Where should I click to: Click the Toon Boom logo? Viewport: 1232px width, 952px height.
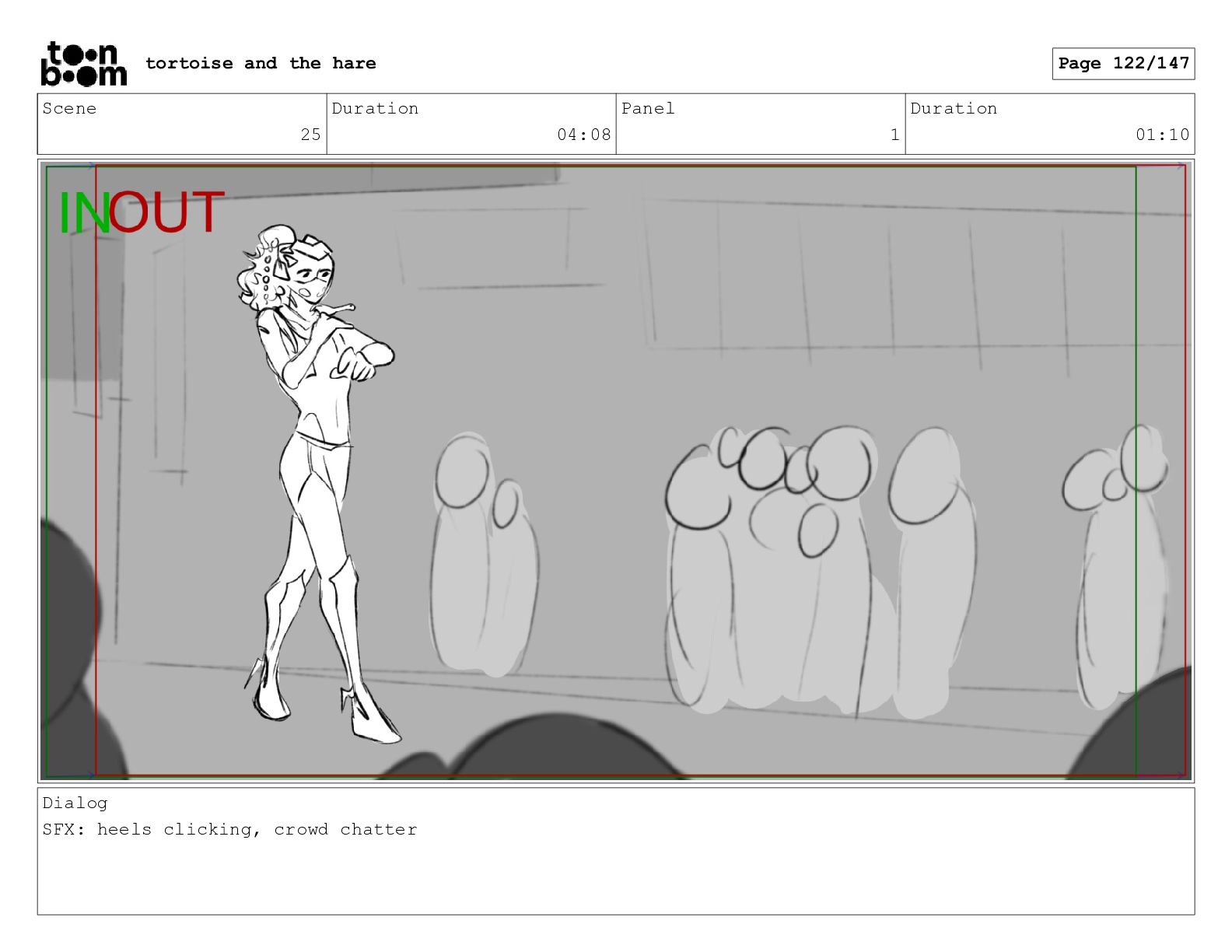click(x=83, y=63)
